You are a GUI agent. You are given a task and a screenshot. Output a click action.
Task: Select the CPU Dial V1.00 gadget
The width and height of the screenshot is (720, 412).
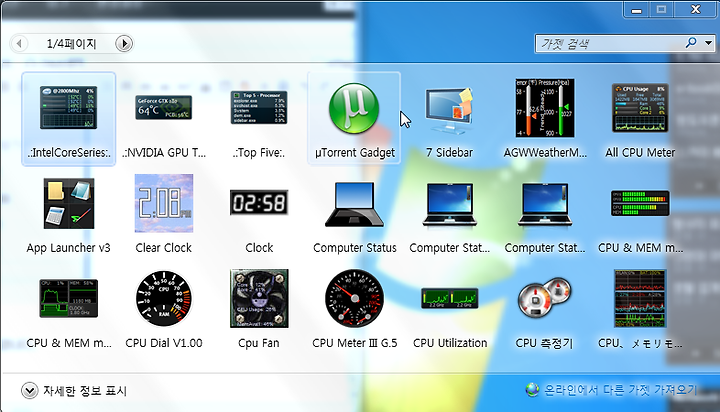click(164, 299)
